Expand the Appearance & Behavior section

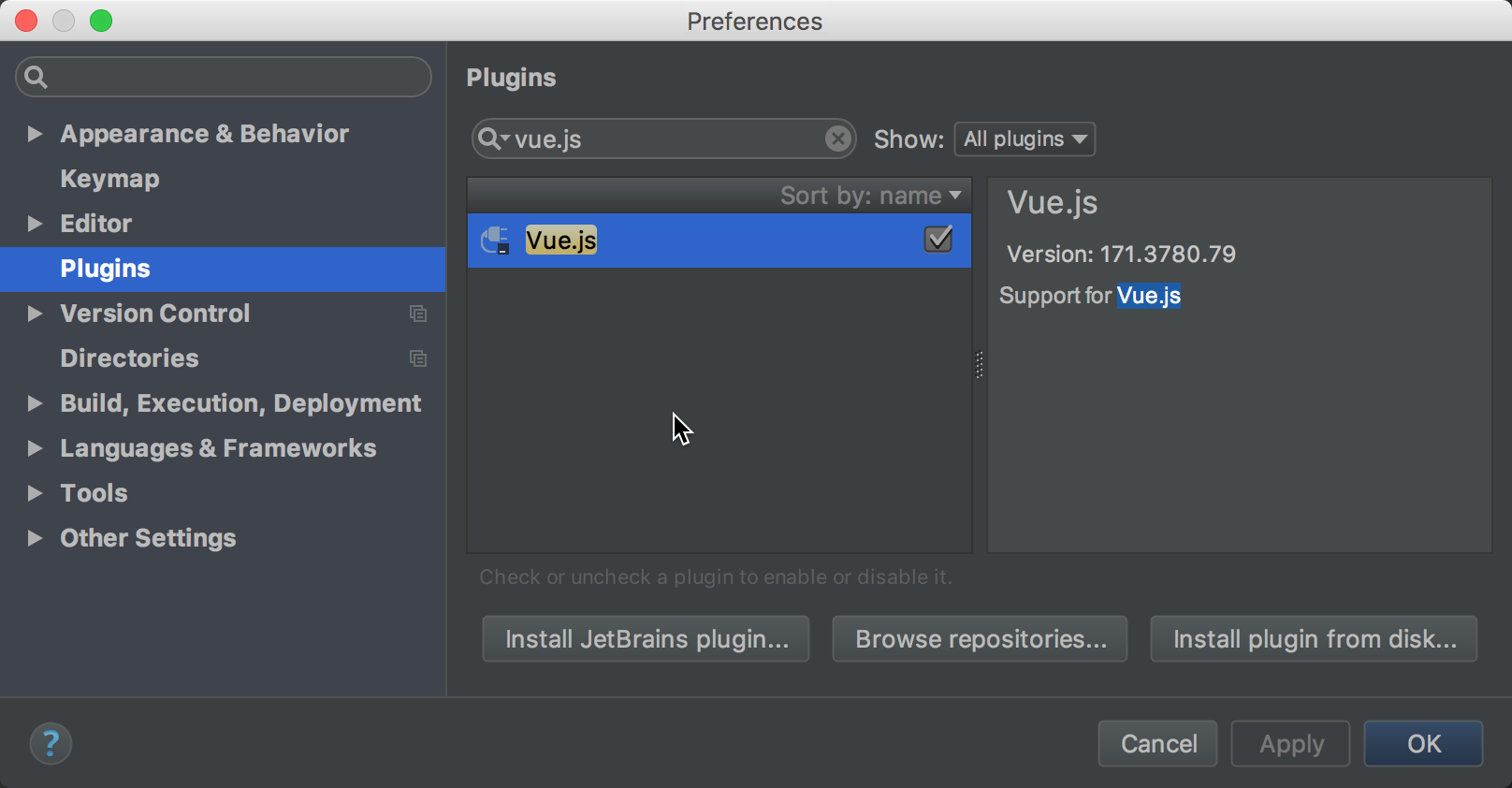pyautogui.click(x=35, y=134)
